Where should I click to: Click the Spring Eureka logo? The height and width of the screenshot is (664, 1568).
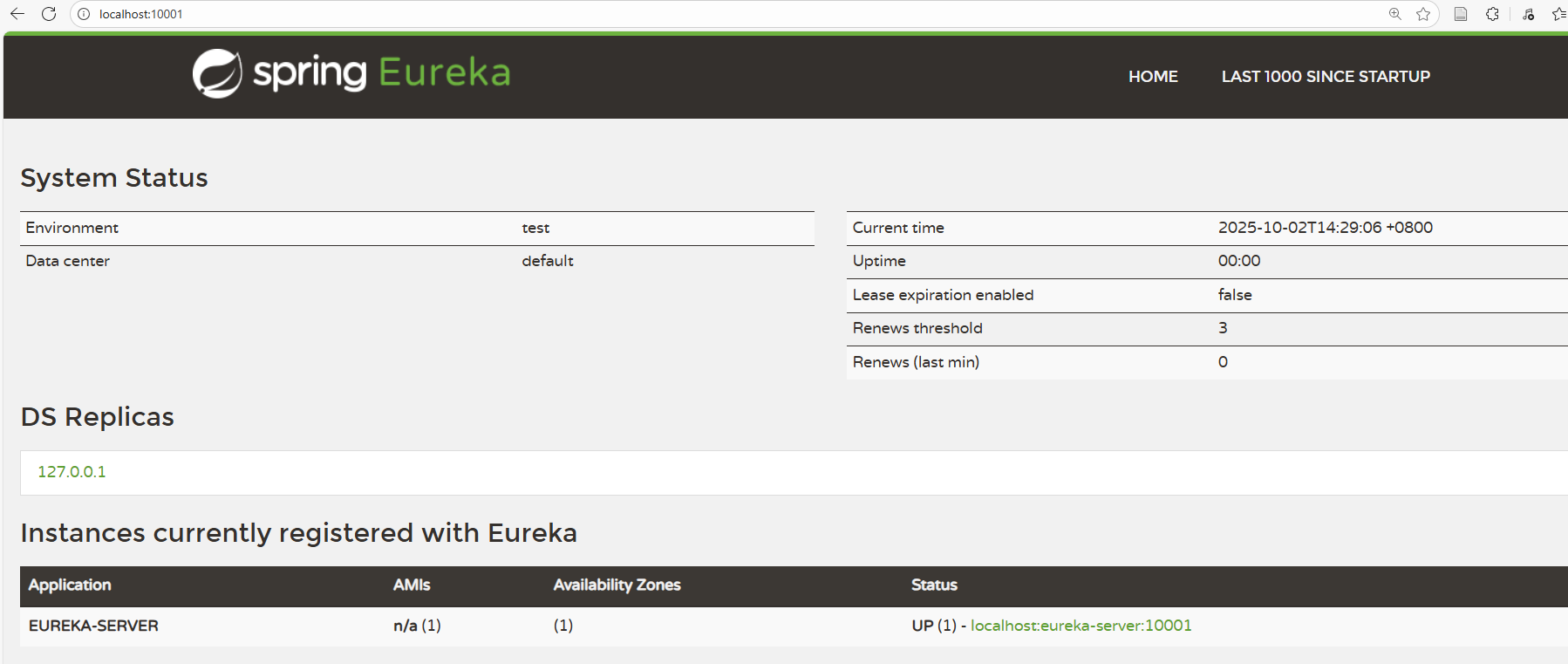pos(351,73)
